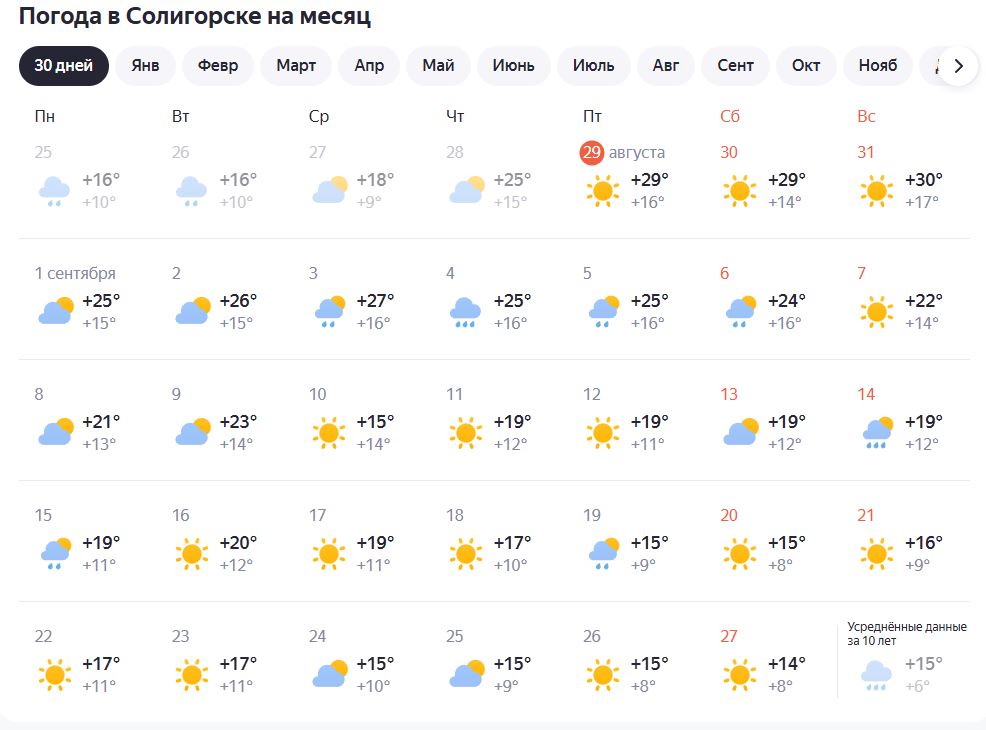Click the sunny icon for September 7

pyautogui.click(x=876, y=311)
